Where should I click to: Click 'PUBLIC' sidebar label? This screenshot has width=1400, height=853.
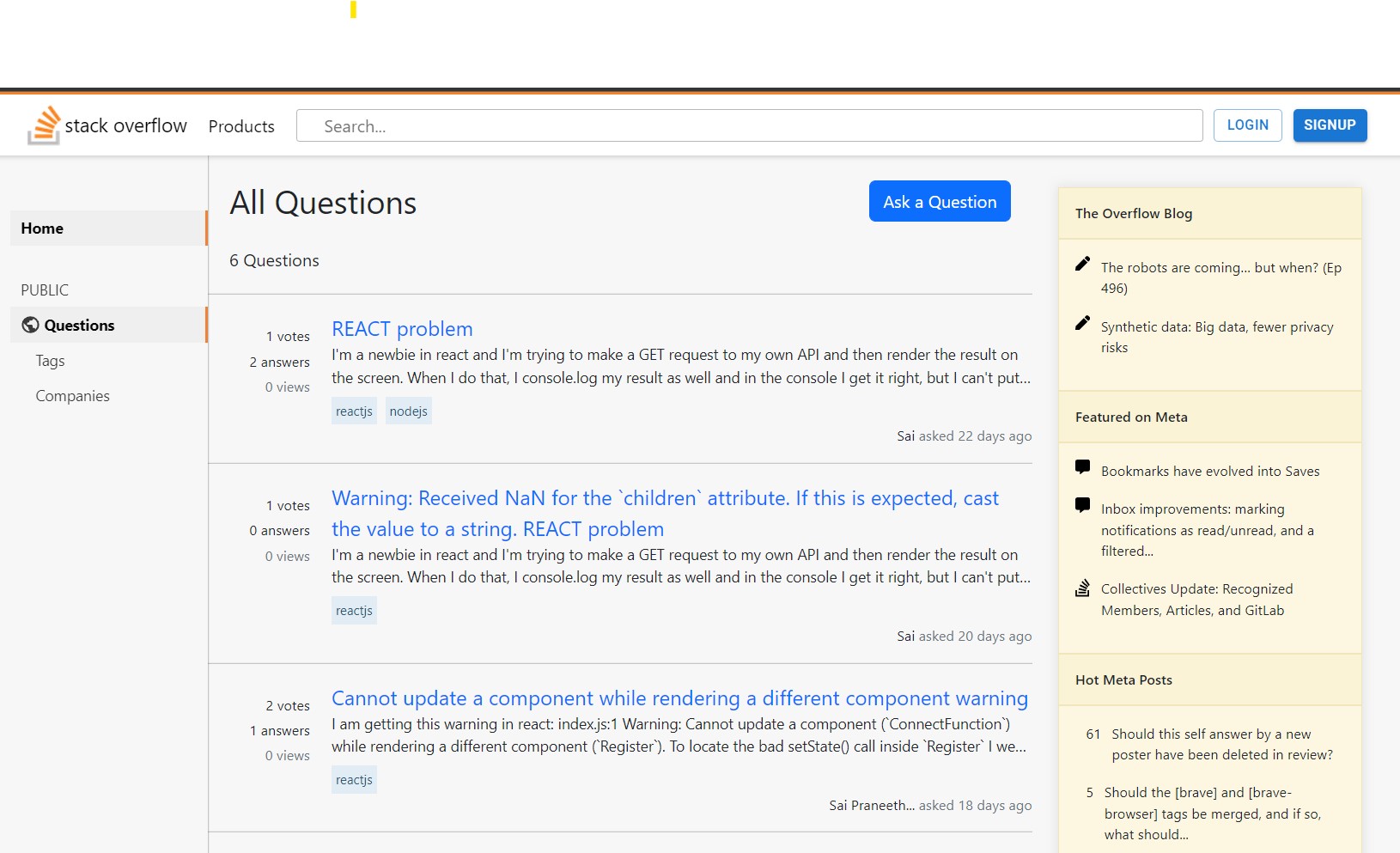[45, 290]
